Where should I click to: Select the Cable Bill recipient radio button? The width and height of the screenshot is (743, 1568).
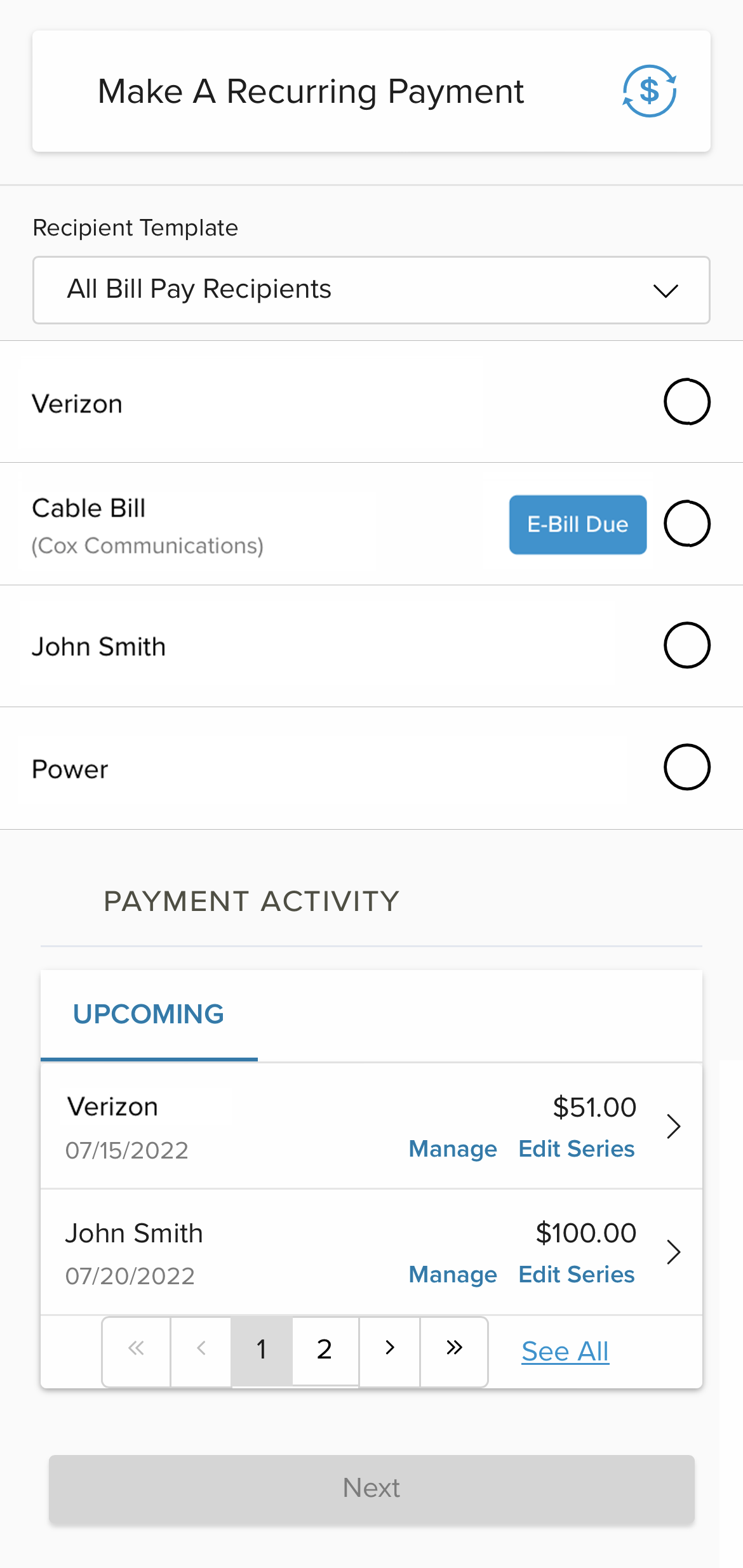click(686, 524)
